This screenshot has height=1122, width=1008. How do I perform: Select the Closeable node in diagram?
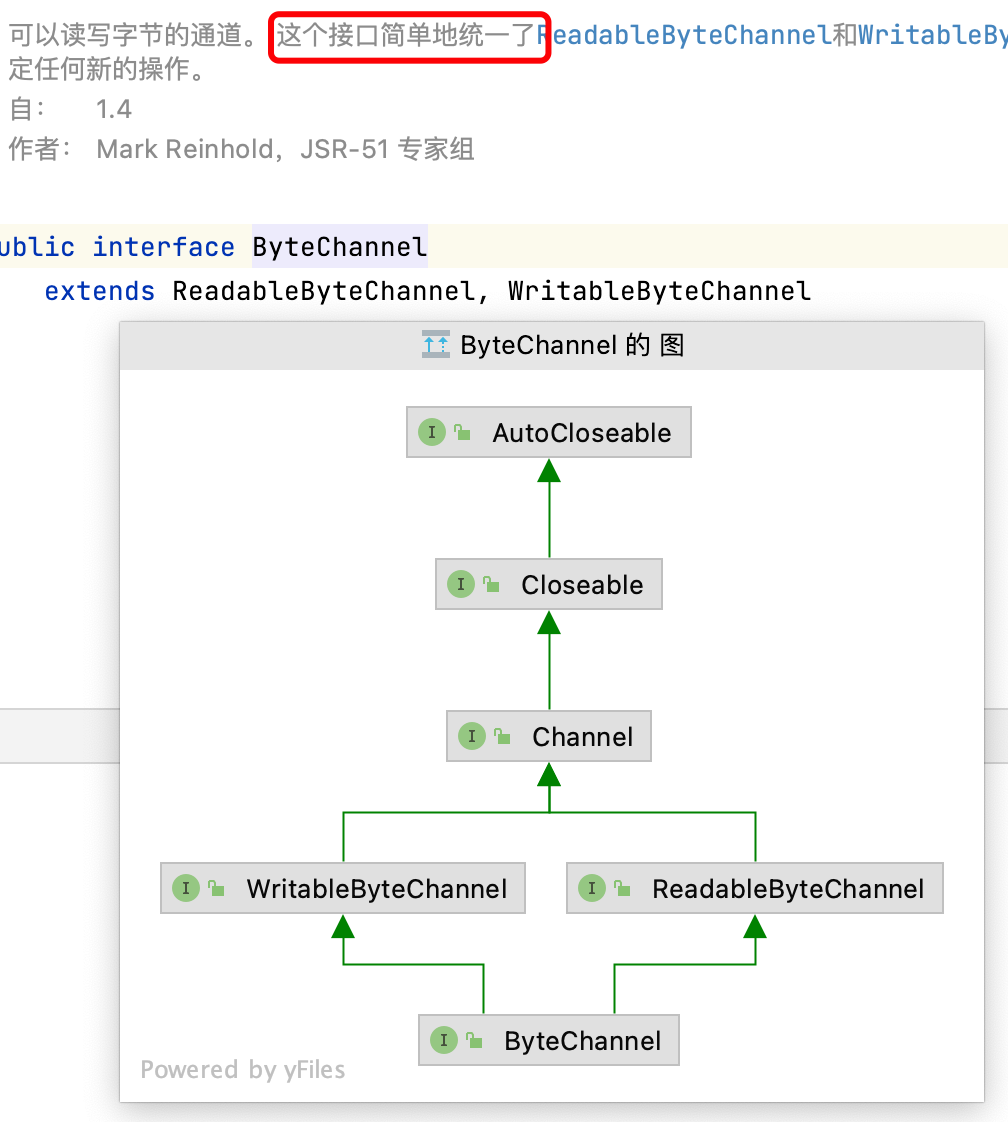[x=581, y=585]
